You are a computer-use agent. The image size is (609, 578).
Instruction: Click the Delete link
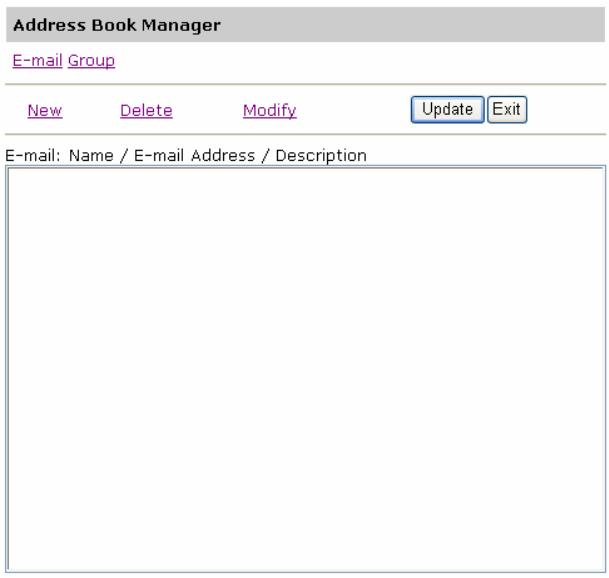(146, 111)
